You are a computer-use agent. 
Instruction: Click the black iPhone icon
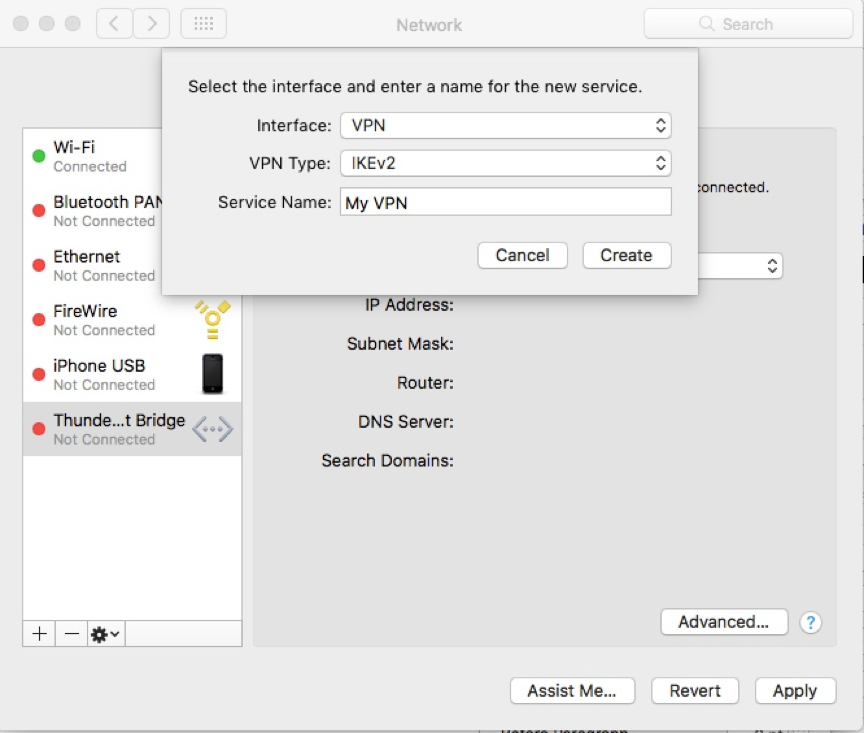point(213,374)
